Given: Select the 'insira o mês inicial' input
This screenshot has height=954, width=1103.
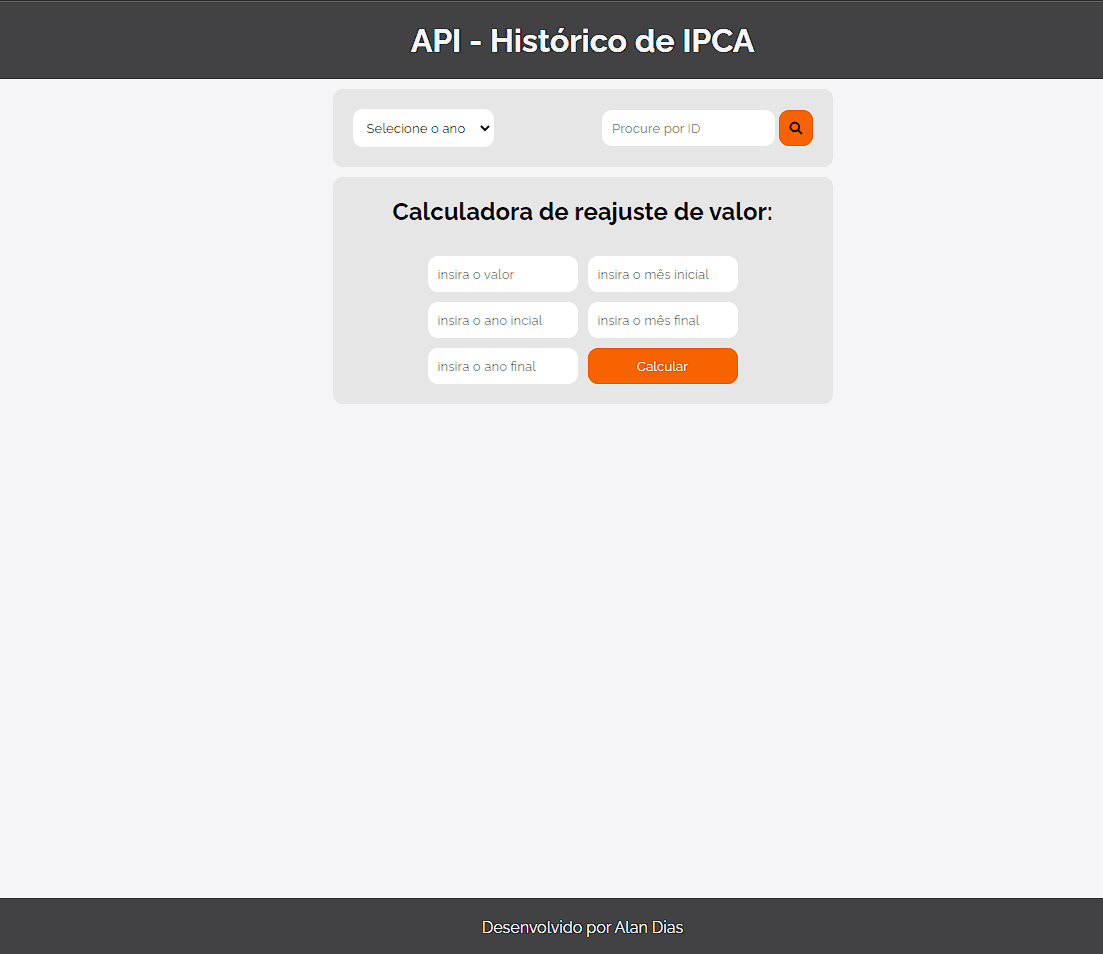Looking at the screenshot, I should 662,274.
